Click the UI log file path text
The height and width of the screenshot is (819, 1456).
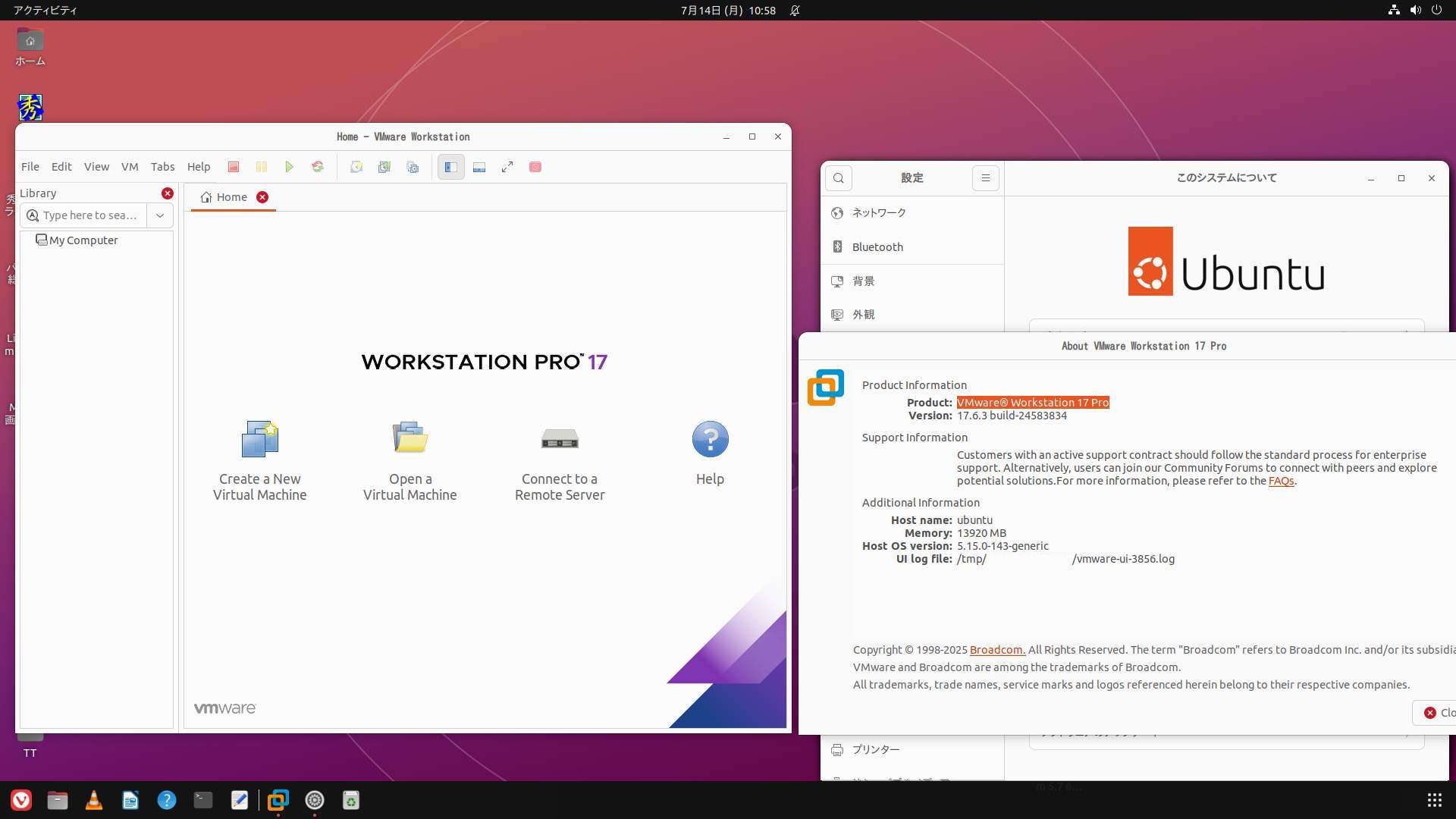click(x=1065, y=559)
